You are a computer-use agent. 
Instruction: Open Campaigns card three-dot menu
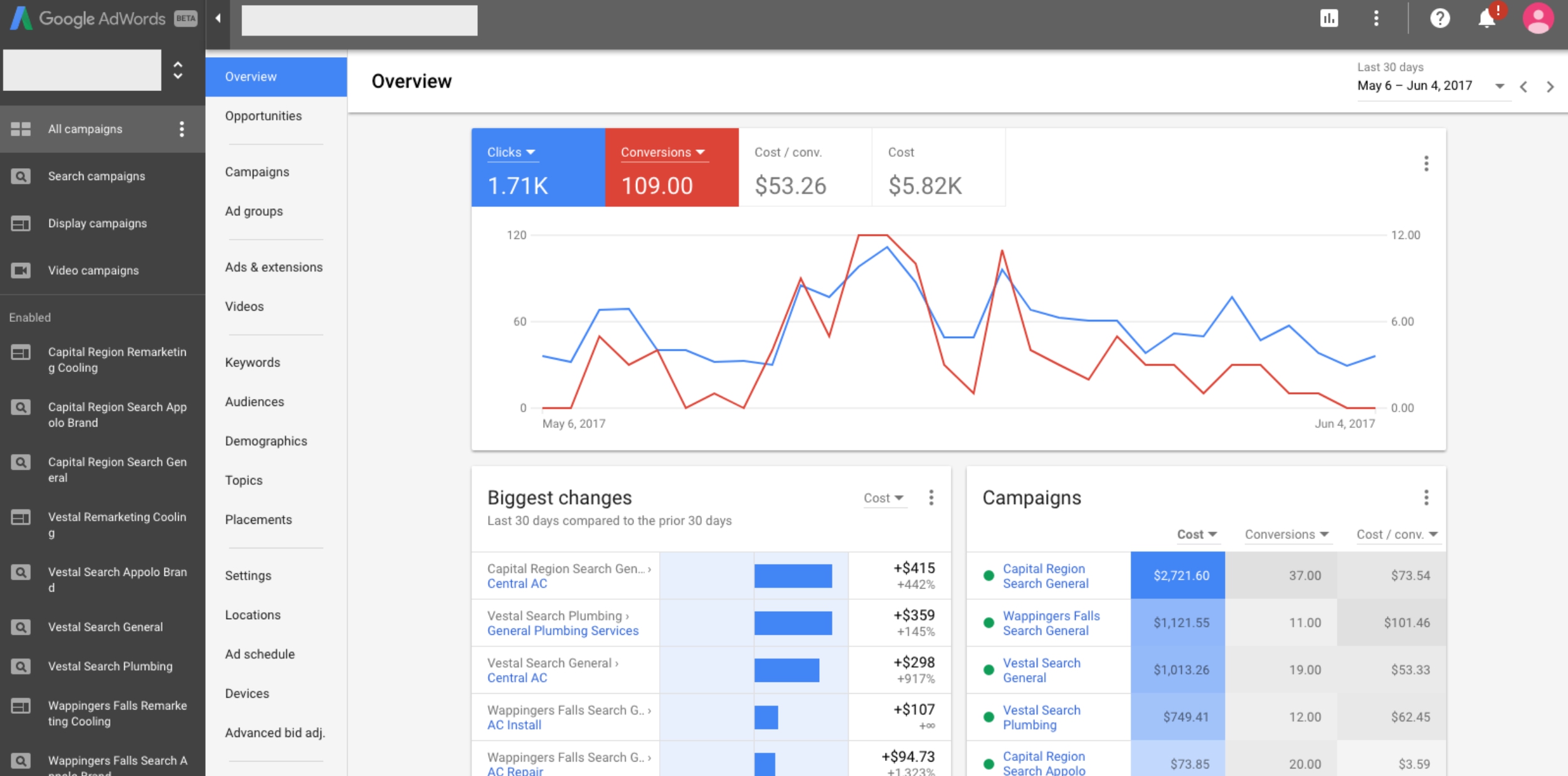pos(1426,497)
